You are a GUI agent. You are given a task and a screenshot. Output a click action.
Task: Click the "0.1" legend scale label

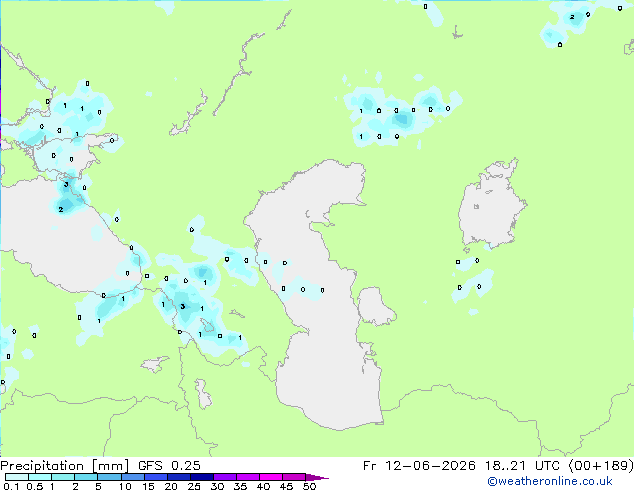point(11,486)
